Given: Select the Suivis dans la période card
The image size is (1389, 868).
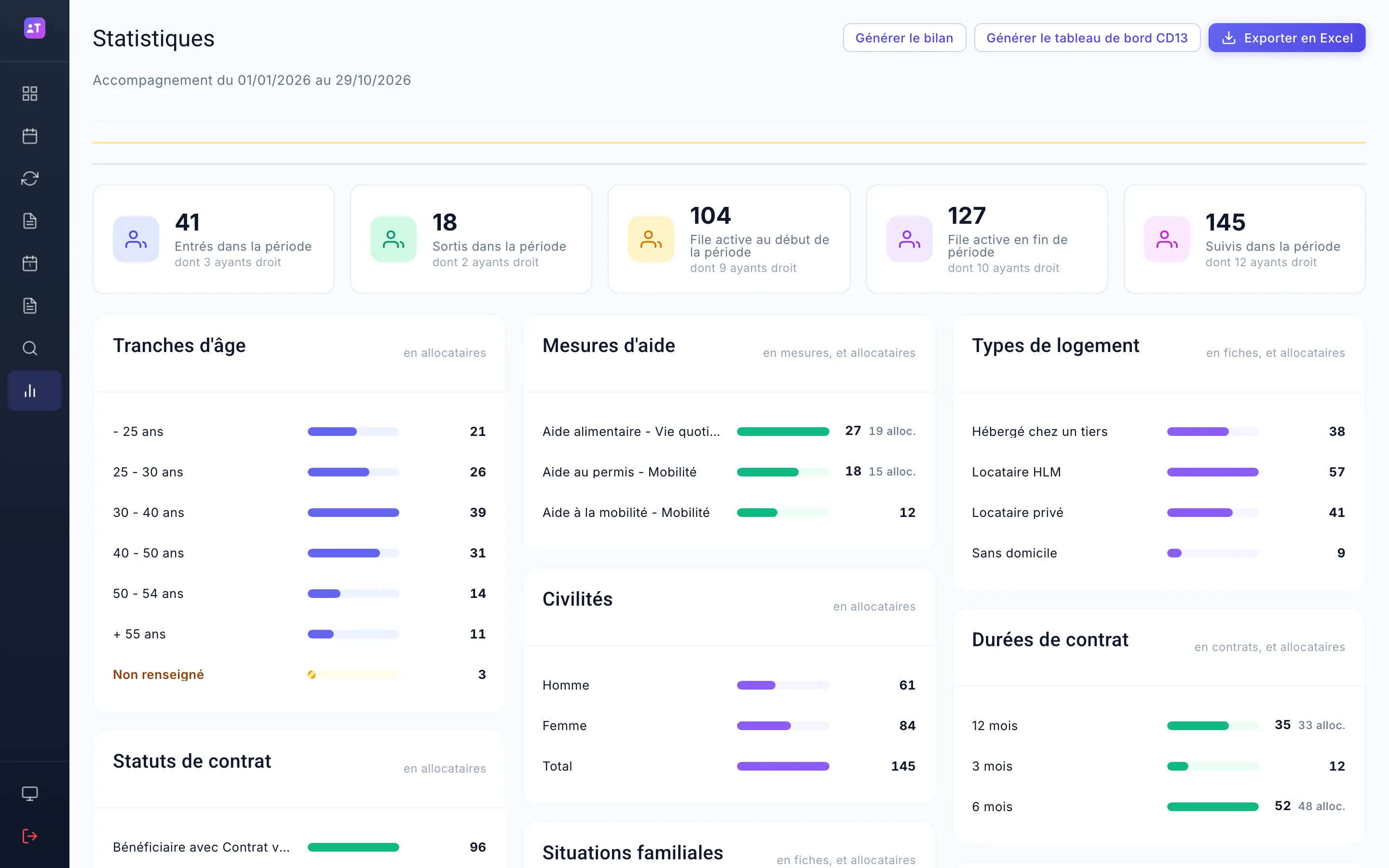Looking at the screenshot, I should click(1244, 239).
